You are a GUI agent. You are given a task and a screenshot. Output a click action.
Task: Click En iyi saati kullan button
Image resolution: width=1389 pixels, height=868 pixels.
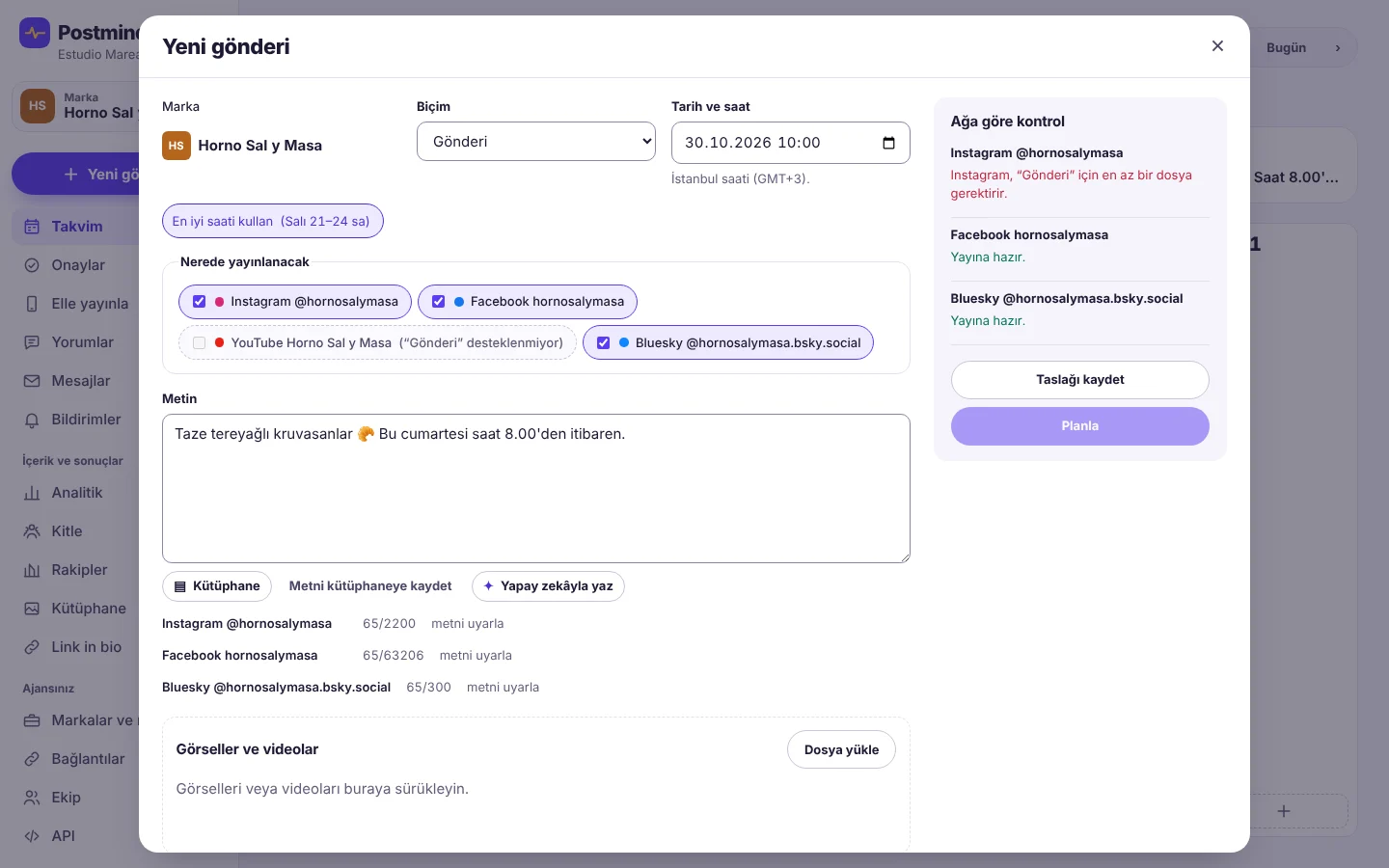coord(273,221)
